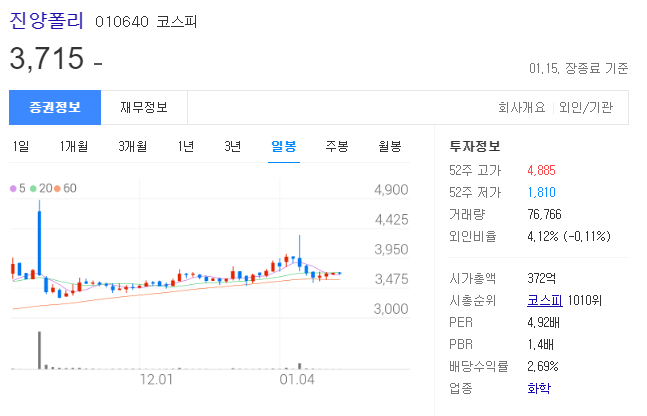This screenshot has height=416, width=647.
Task: Switch to the 재무정보 tab
Action: click(x=144, y=107)
